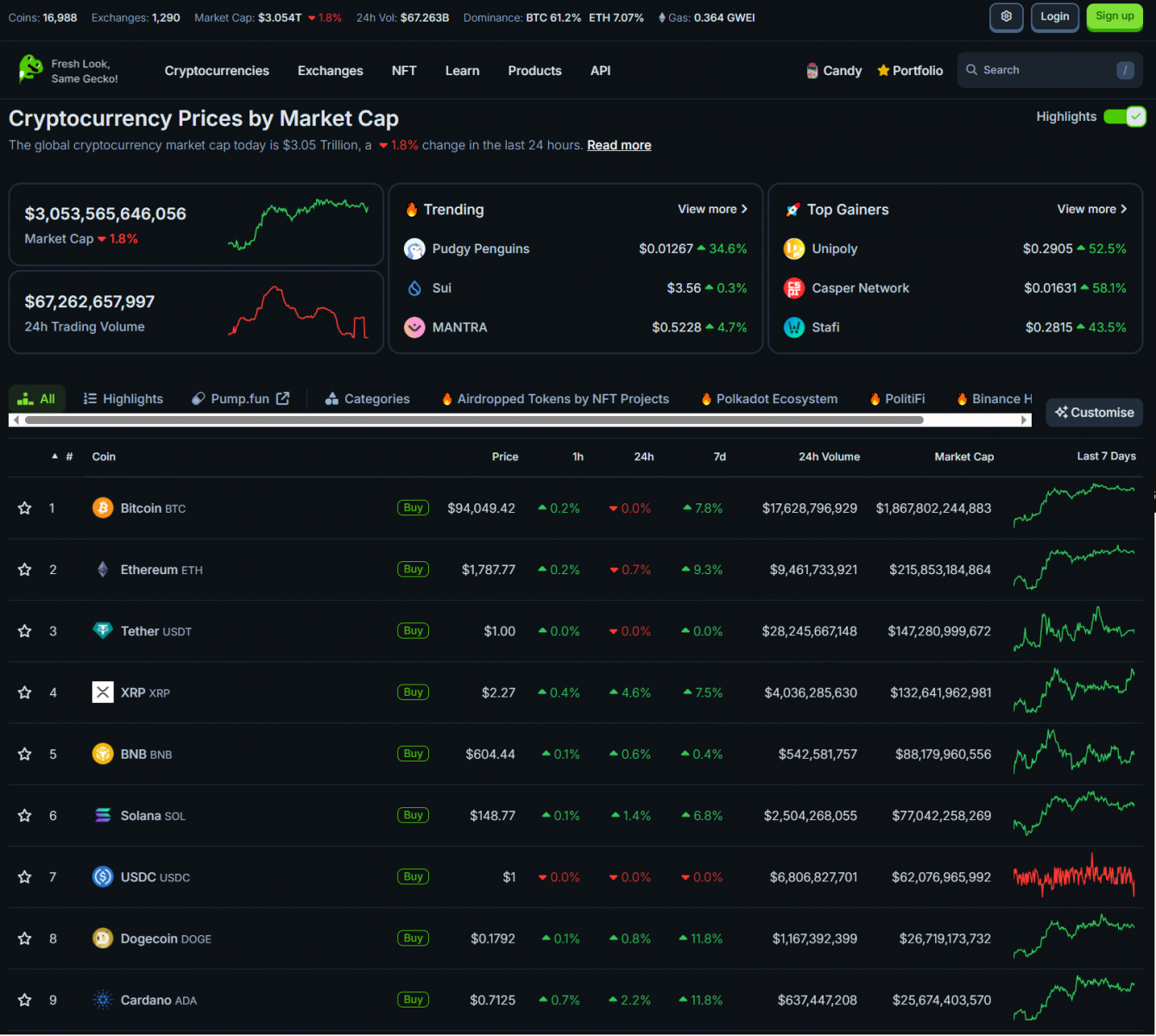Click the Pudgy Penguins trending icon
Viewport: 1156px width, 1036px height.
coord(414,249)
